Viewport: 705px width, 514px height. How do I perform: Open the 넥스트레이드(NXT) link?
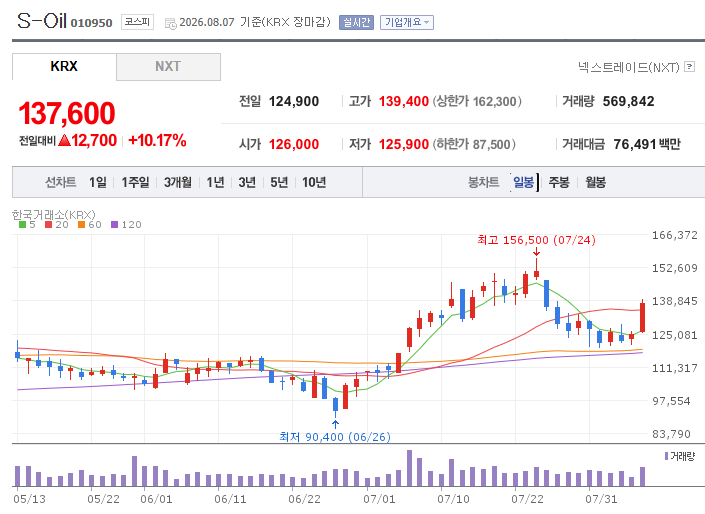[628, 67]
